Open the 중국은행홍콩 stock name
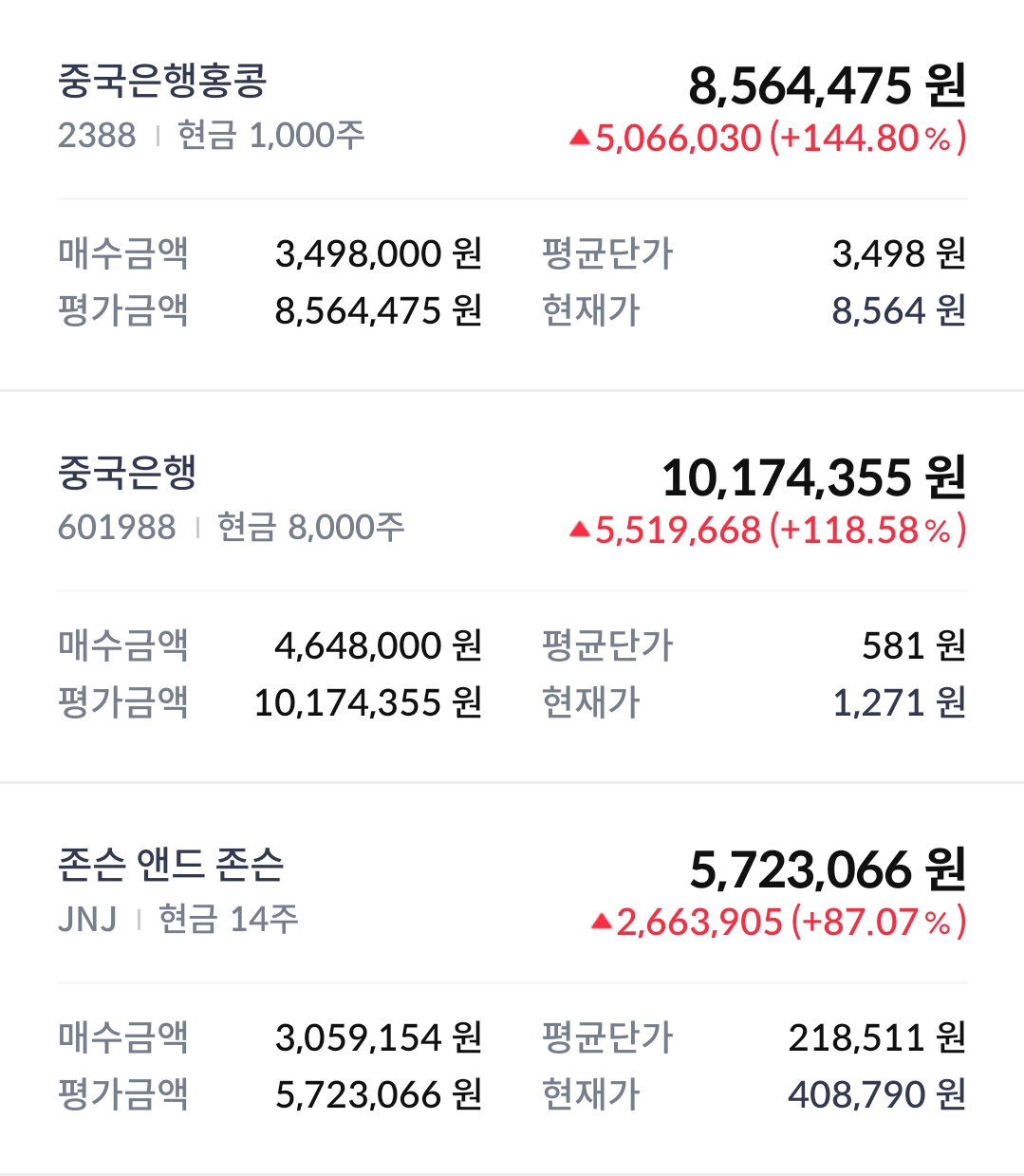Screen dimensions: 1024x1176 point(162,82)
